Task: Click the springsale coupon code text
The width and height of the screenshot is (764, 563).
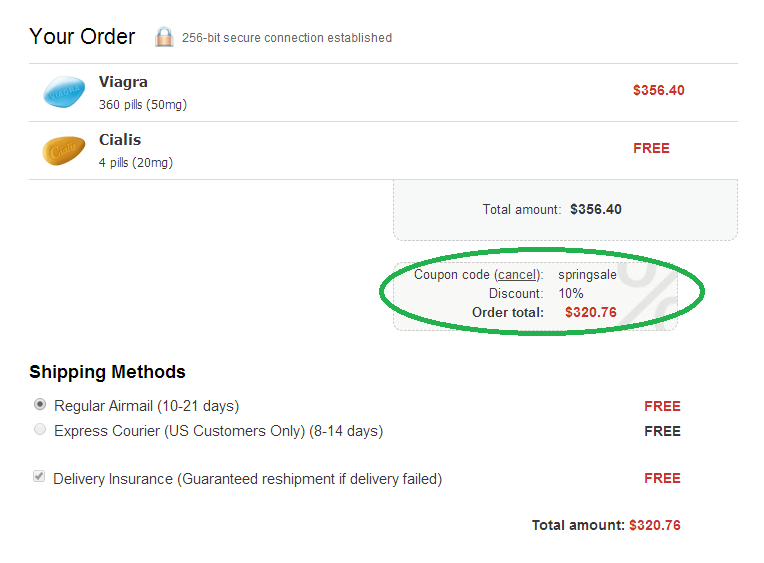Action: (588, 275)
